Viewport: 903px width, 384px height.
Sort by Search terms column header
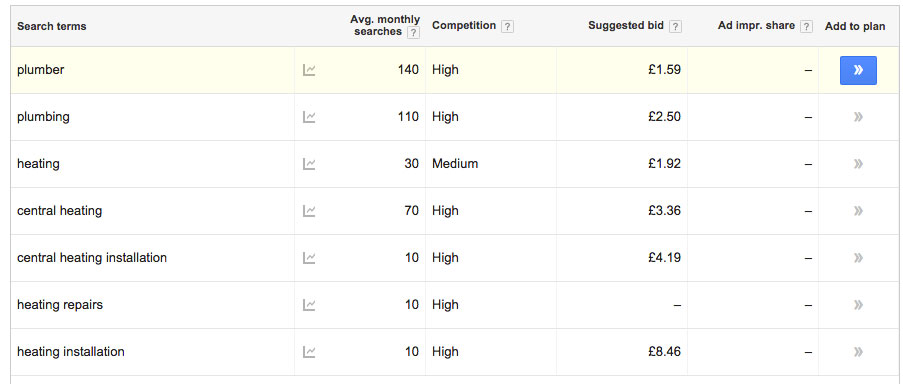pos(52,26)
